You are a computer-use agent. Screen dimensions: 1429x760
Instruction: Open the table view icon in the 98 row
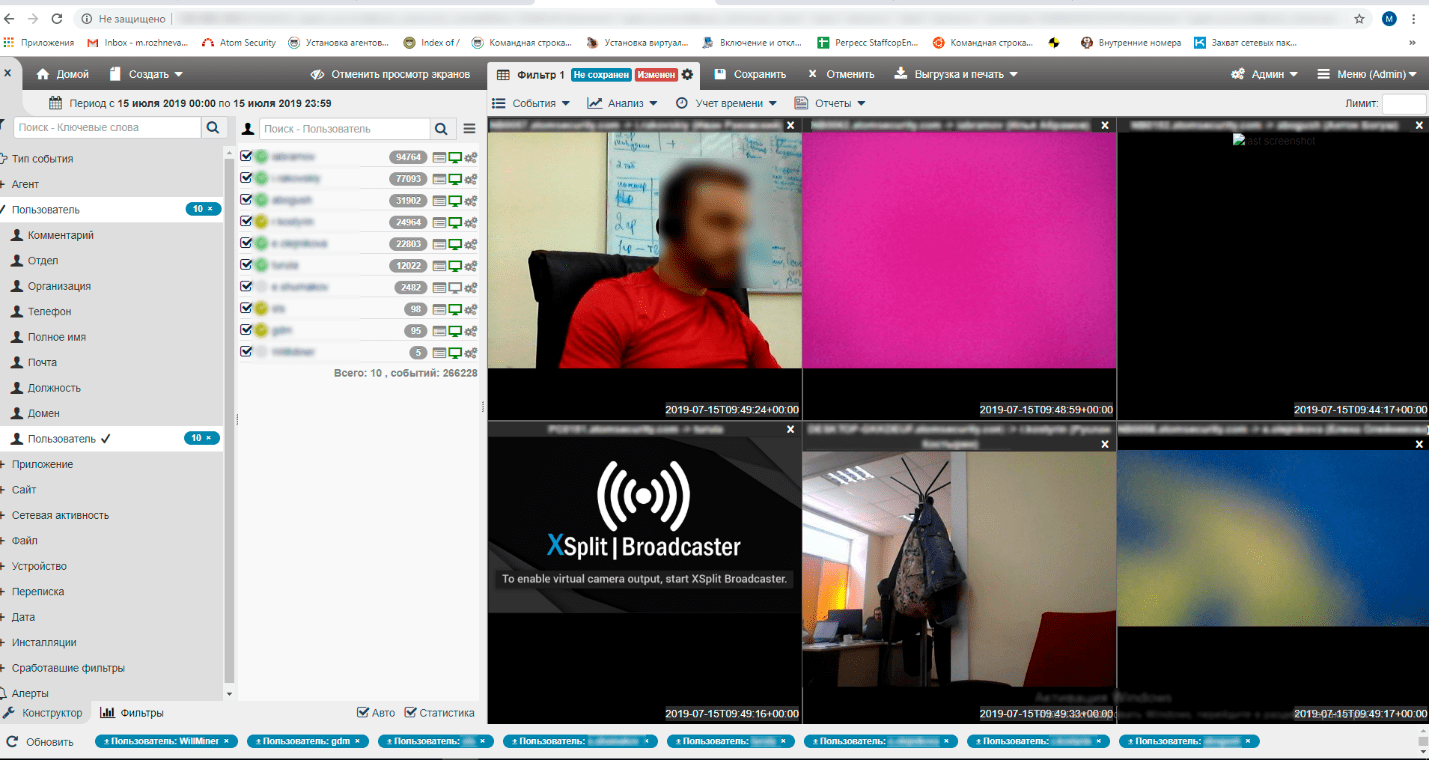439,309
